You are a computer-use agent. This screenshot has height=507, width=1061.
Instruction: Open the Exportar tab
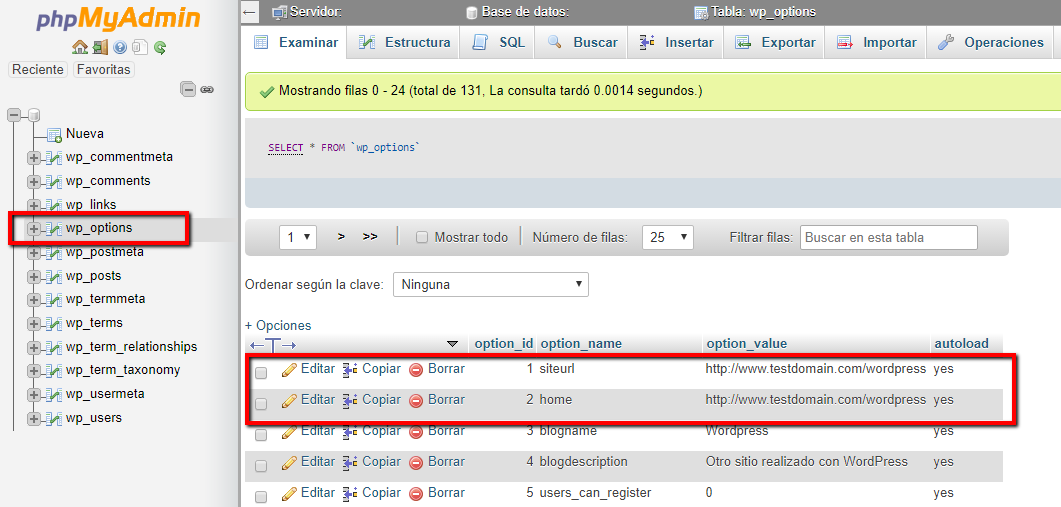click(x=775, y=43)
